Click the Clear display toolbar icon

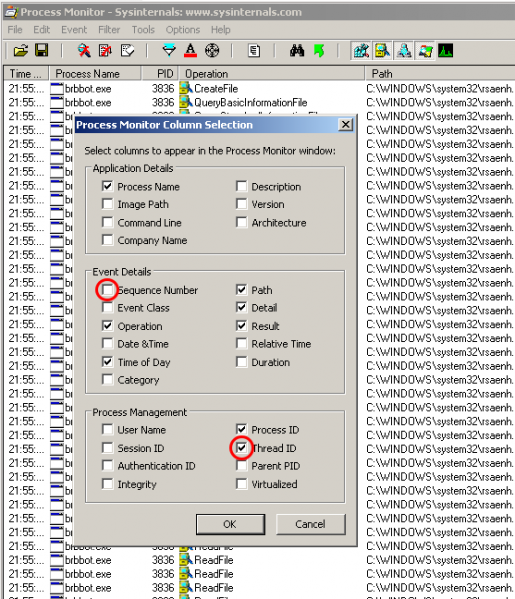click(x=127, y=50)
